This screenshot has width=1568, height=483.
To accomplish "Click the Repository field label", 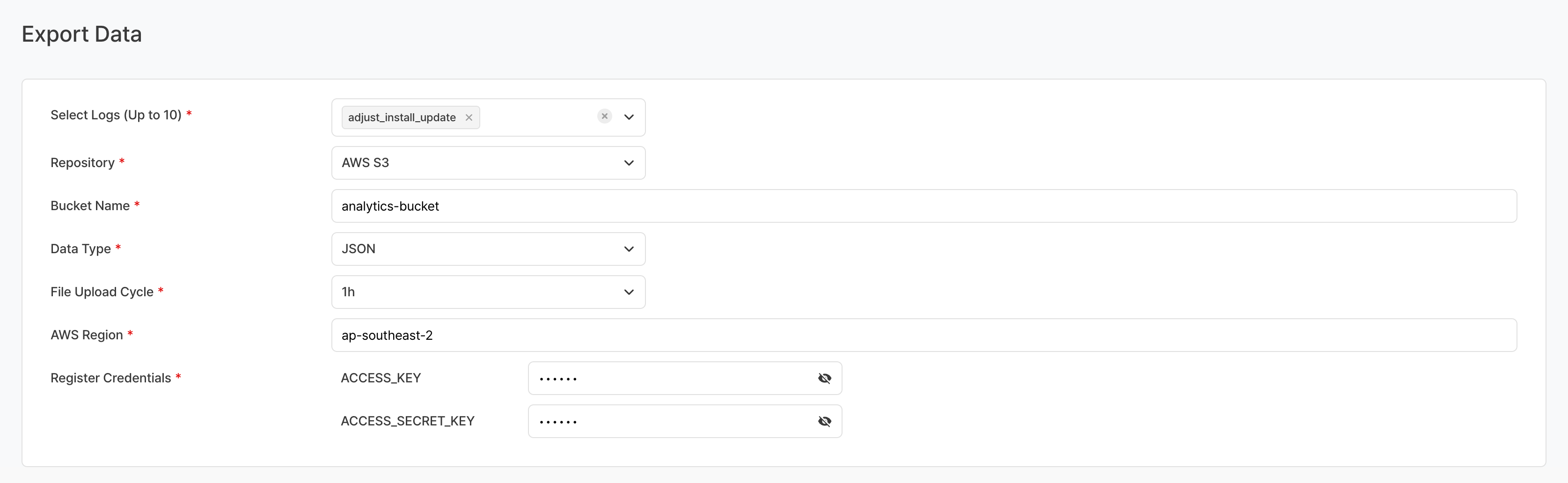I will point(82,163).
